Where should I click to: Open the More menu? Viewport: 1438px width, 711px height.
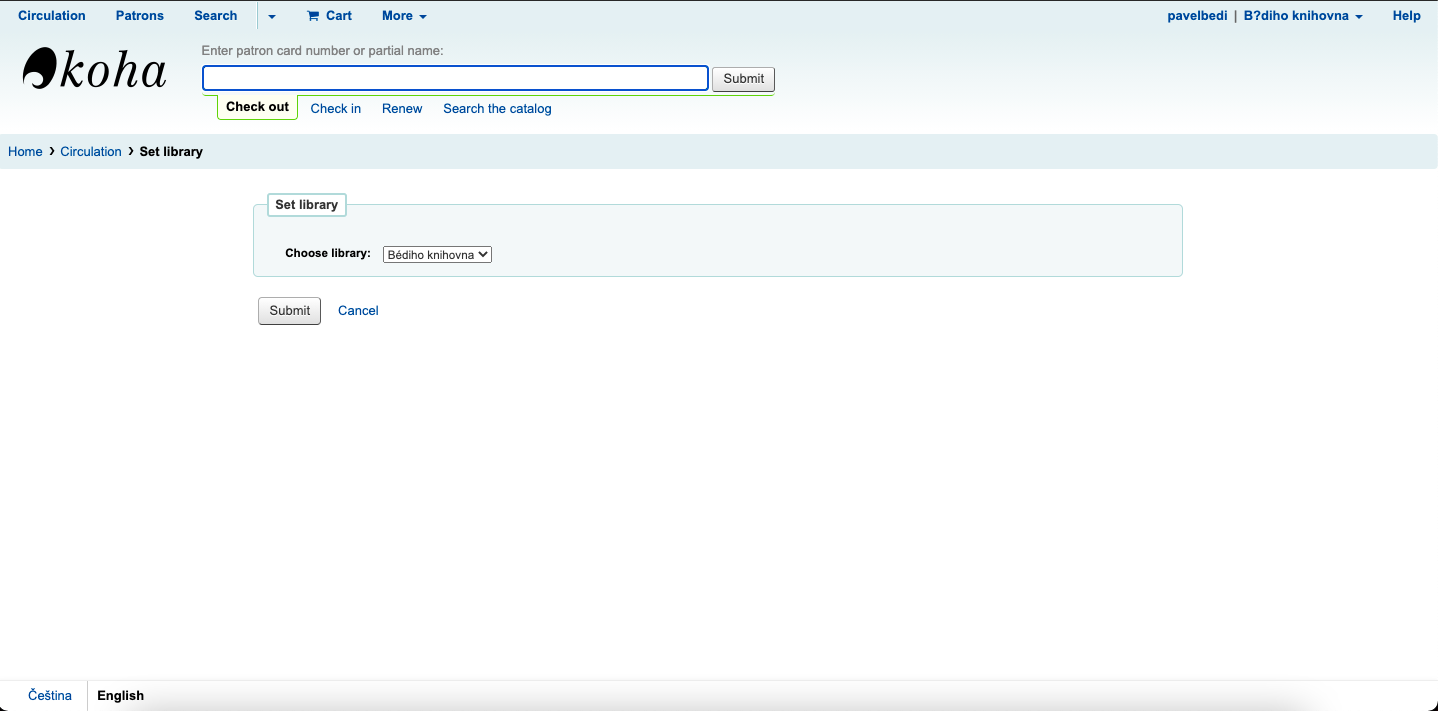(x=404, y=16)
